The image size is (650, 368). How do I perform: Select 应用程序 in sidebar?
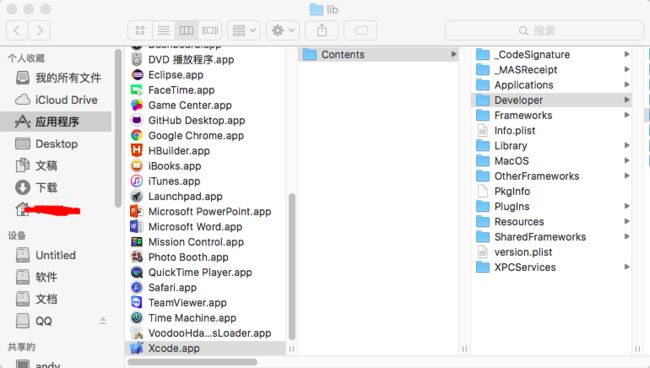pos(56,121)
